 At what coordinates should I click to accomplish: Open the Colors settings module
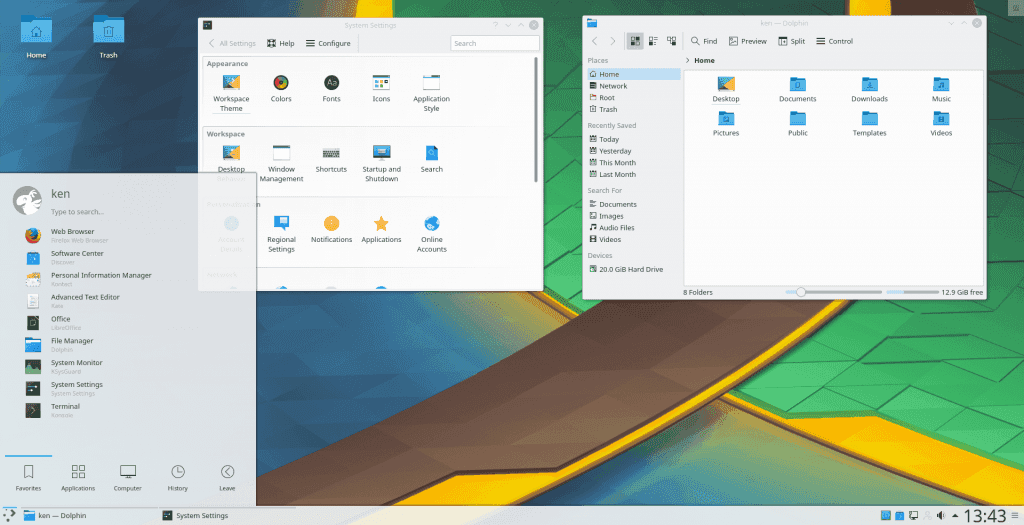pyautogui.click(x=281, y=89)
